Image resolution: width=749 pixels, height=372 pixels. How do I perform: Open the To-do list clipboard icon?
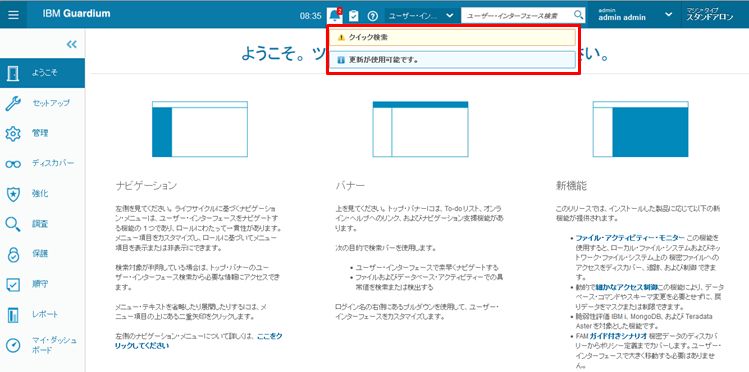353,16
